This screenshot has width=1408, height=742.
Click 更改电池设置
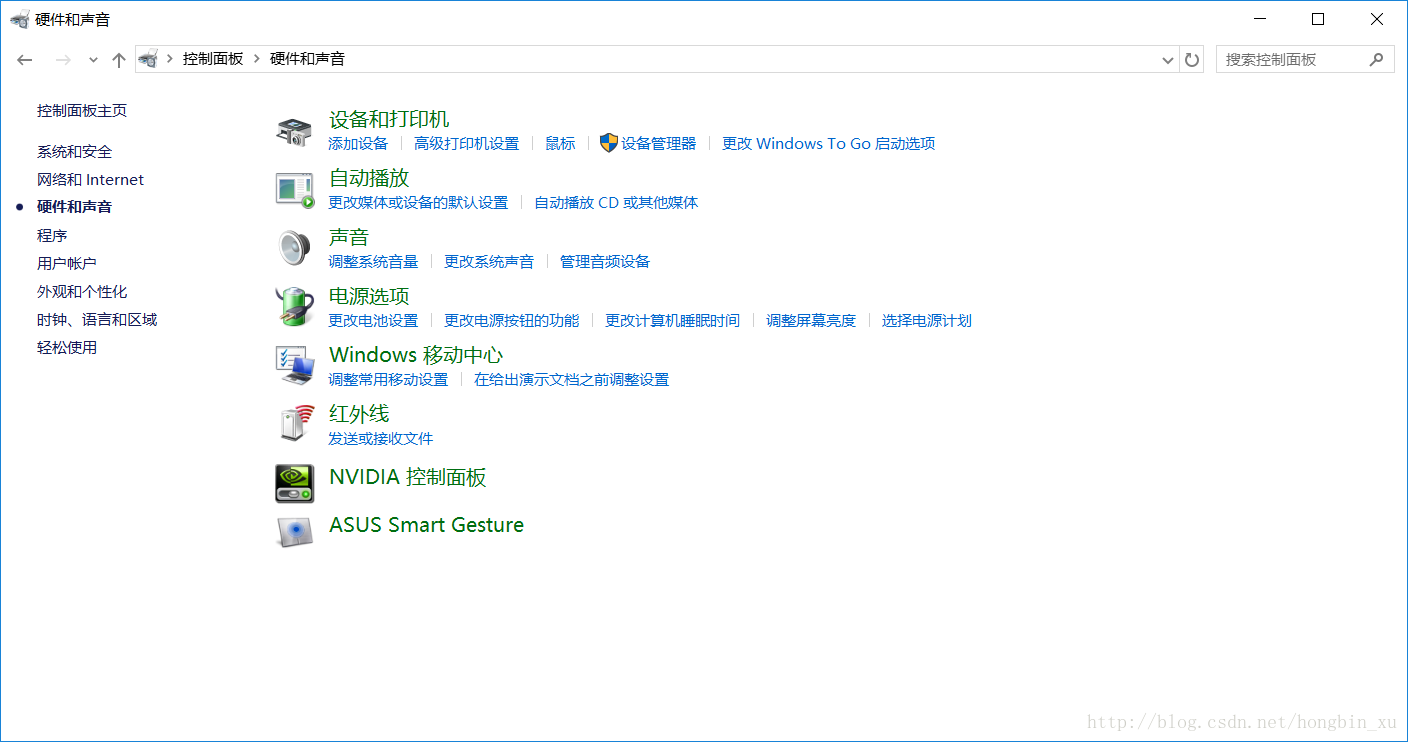tap(373, 321)
